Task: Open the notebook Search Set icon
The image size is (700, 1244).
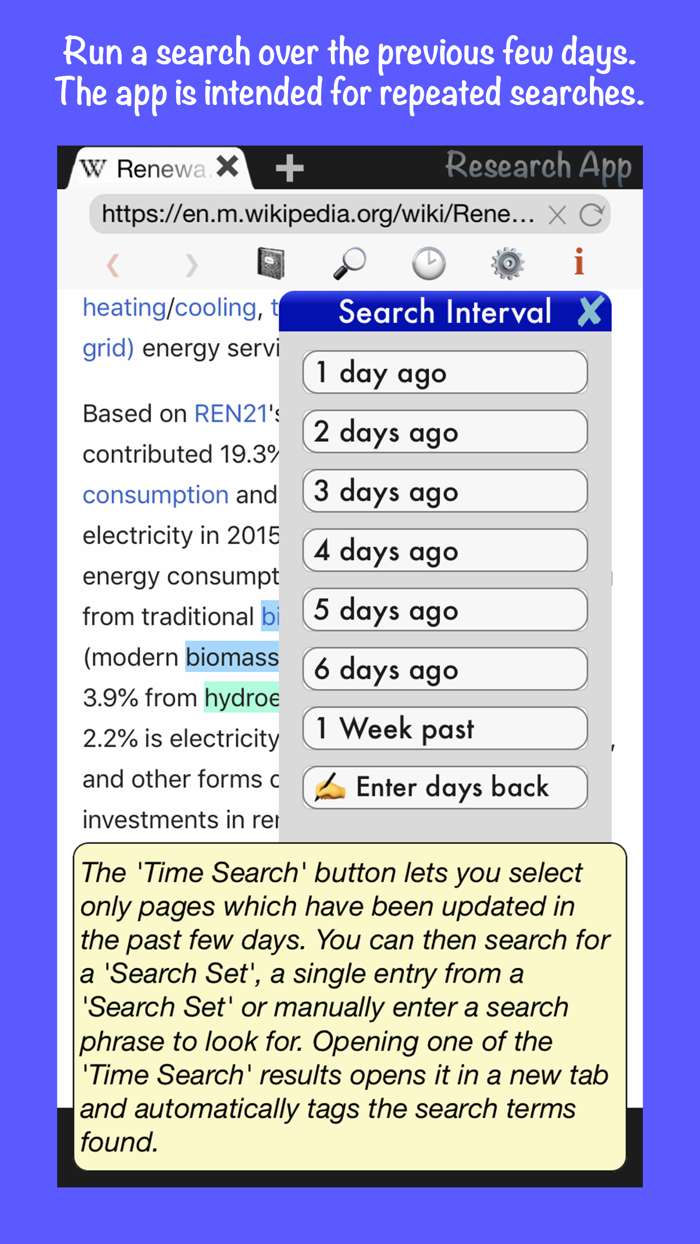Action: coord(268,263)
